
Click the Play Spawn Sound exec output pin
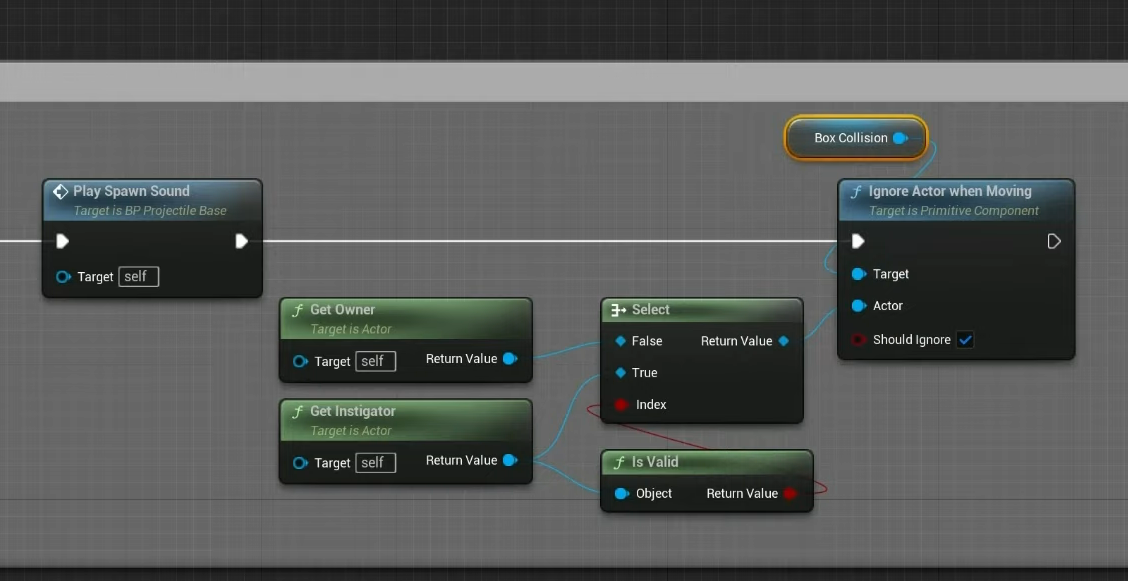241,241
